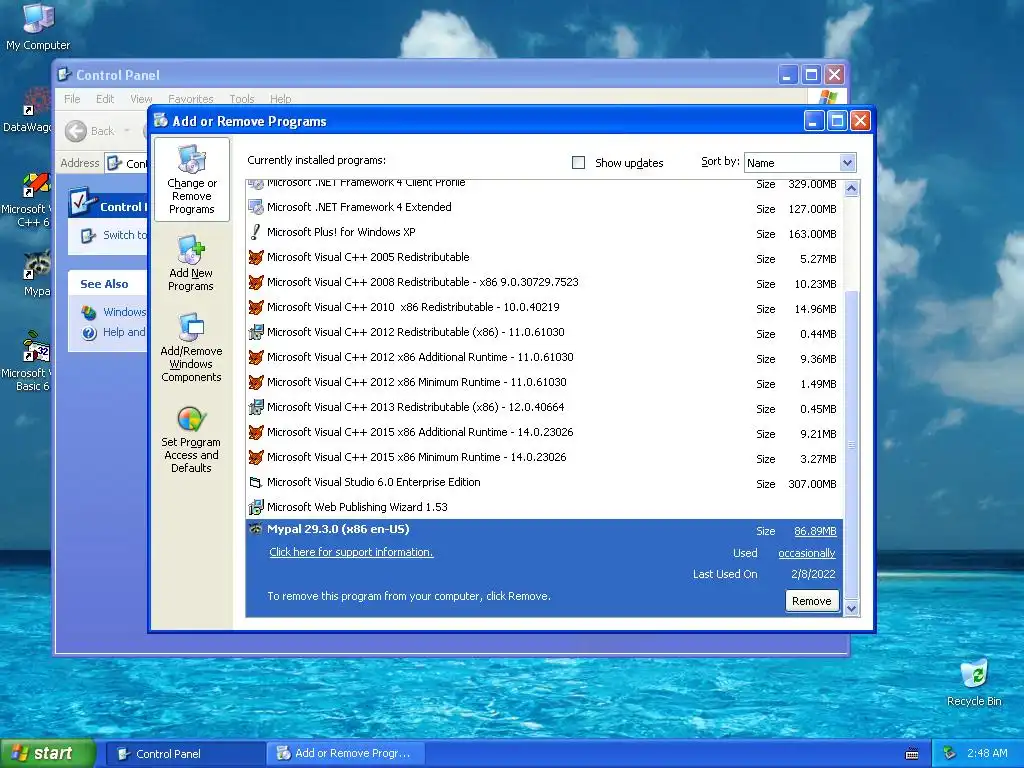Minimize the Add or Remove Programs window
1024x768 pixels.
point(814,121)
